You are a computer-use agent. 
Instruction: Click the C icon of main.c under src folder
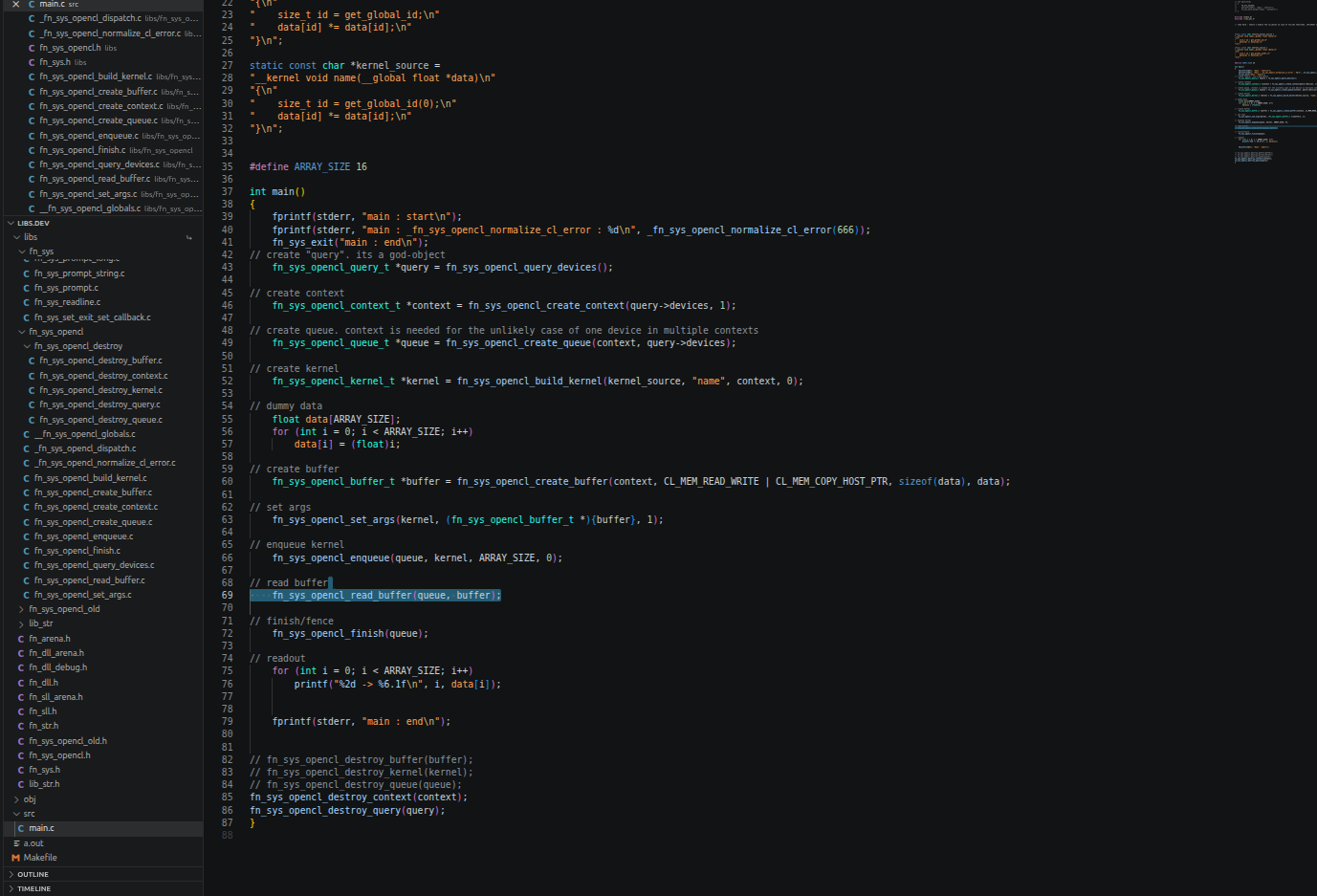pyautogui.click(x=21, y=828)
